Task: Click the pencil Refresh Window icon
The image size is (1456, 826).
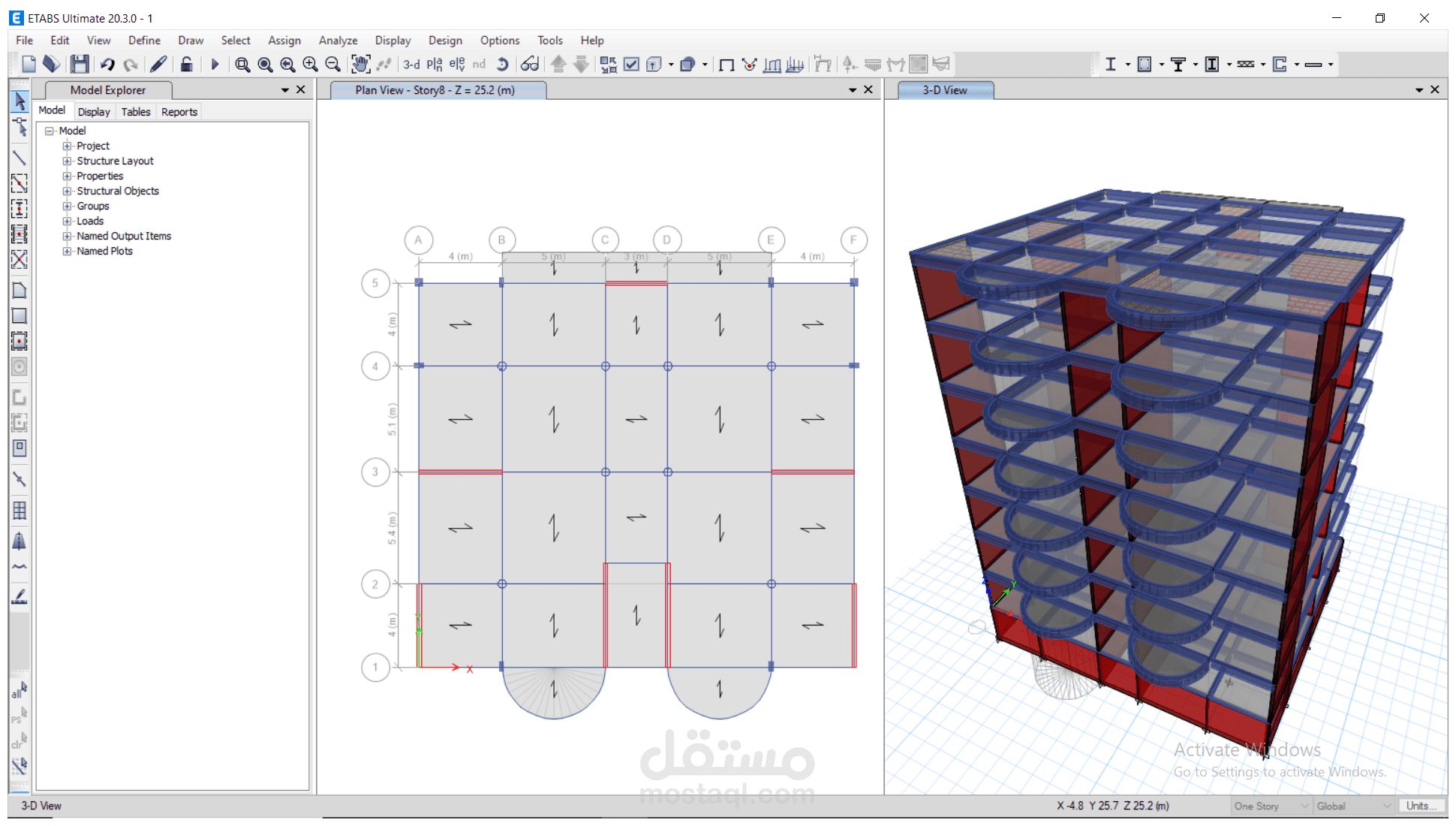Action: (158, 65)
